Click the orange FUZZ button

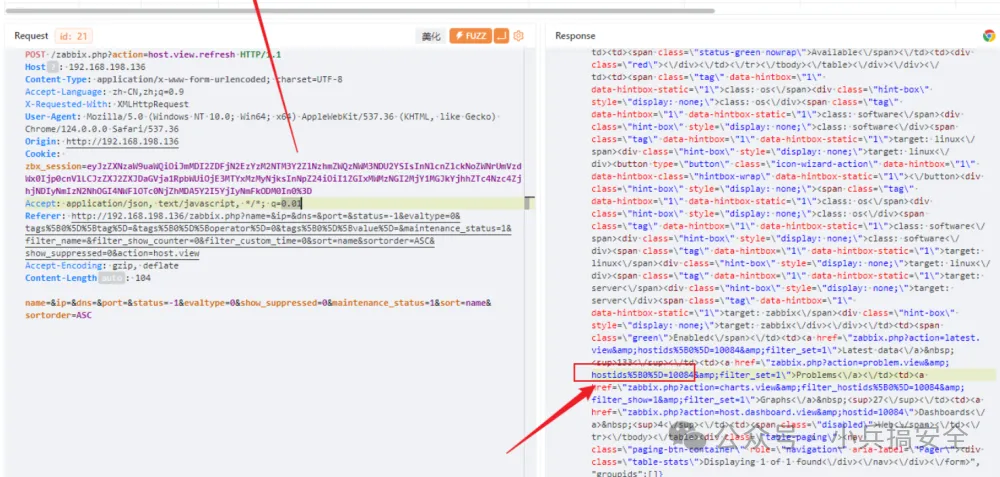471,36
